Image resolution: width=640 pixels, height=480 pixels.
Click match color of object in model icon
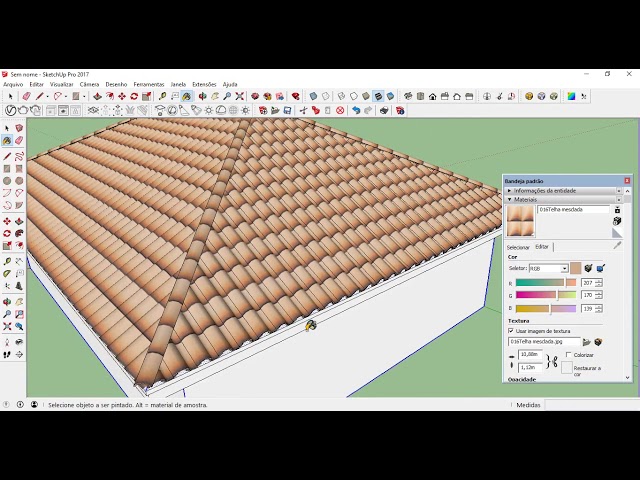[x=588, y=268]
